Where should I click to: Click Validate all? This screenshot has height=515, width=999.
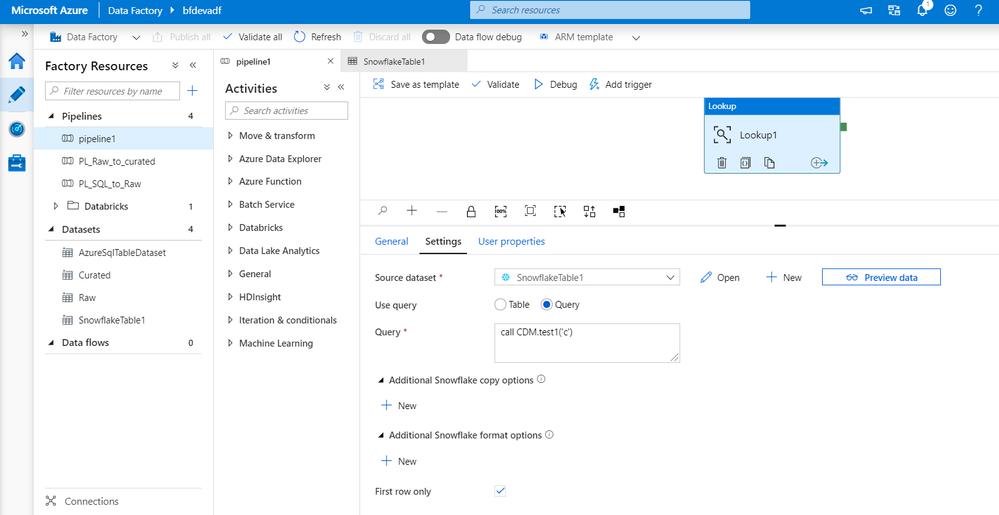[x=252, y=37]
